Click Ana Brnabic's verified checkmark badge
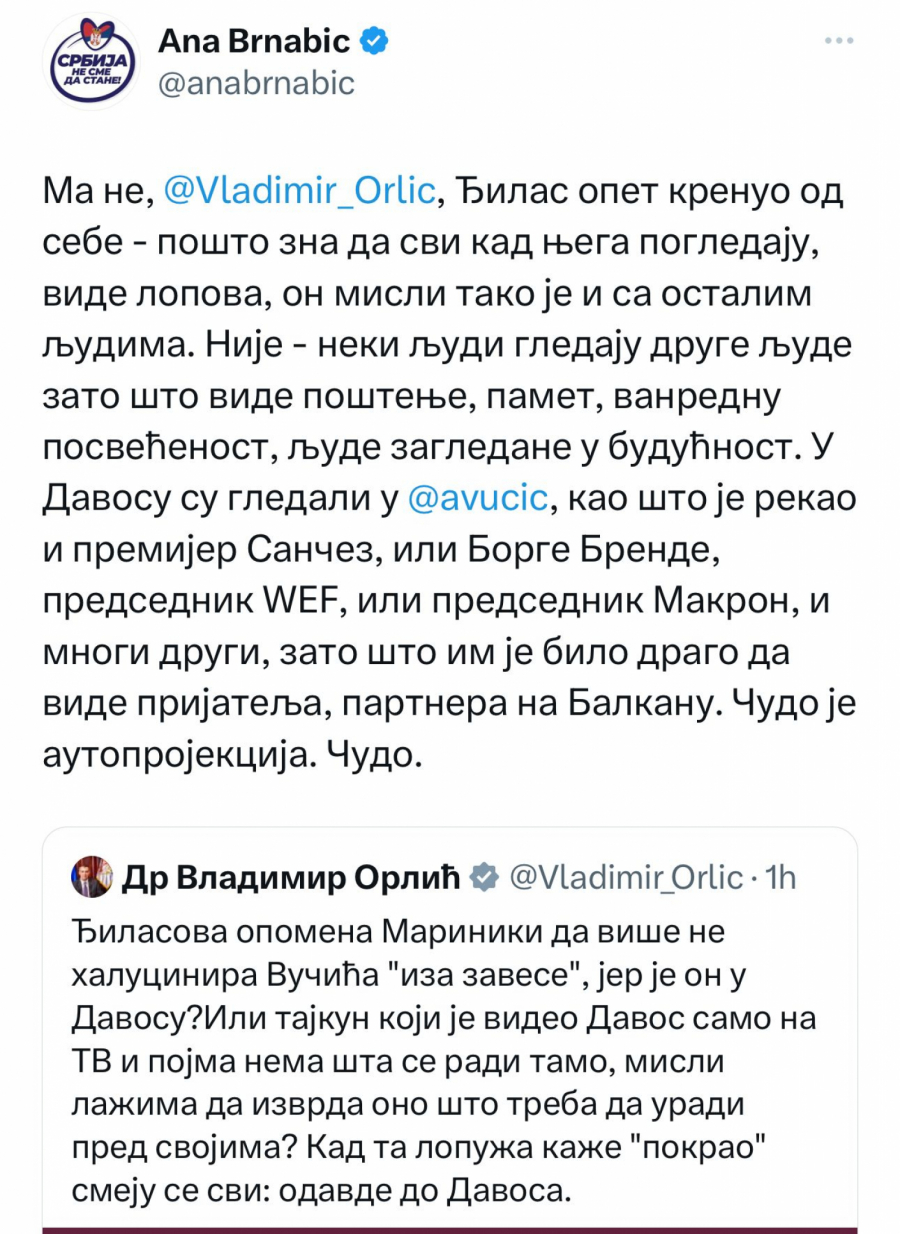 372,40
